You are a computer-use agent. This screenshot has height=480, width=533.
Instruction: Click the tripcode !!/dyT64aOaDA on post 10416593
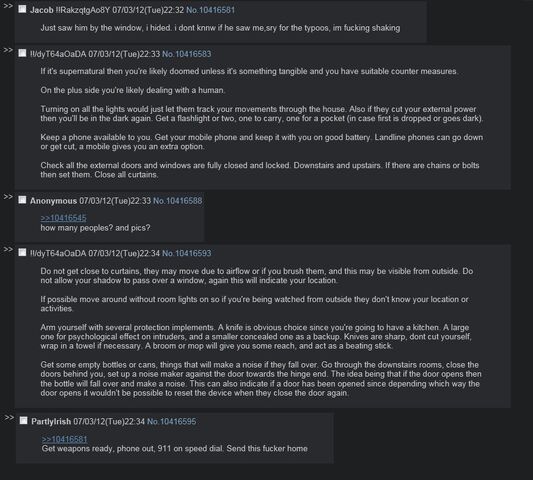[x=58, y=253]
